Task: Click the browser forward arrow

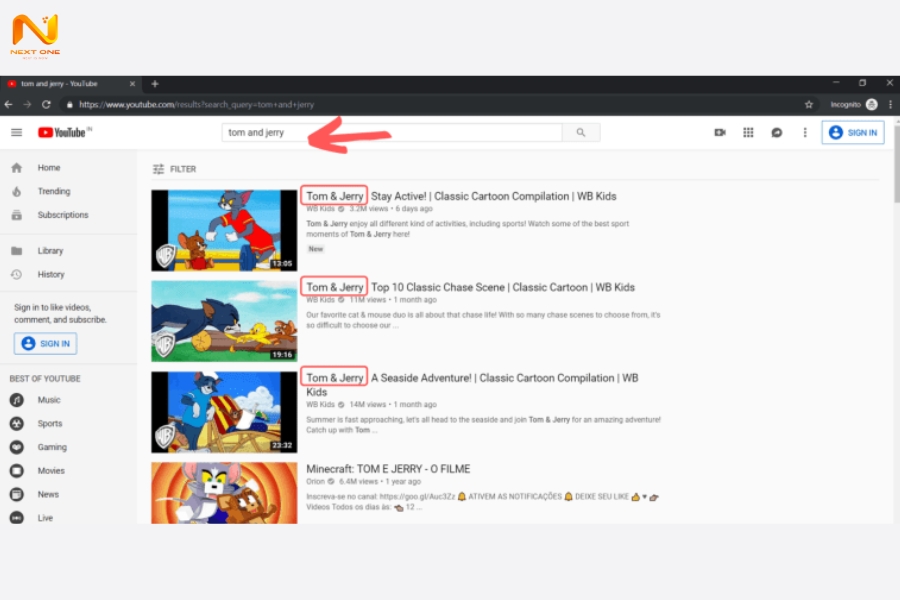Action: click(x=27, y=104)
